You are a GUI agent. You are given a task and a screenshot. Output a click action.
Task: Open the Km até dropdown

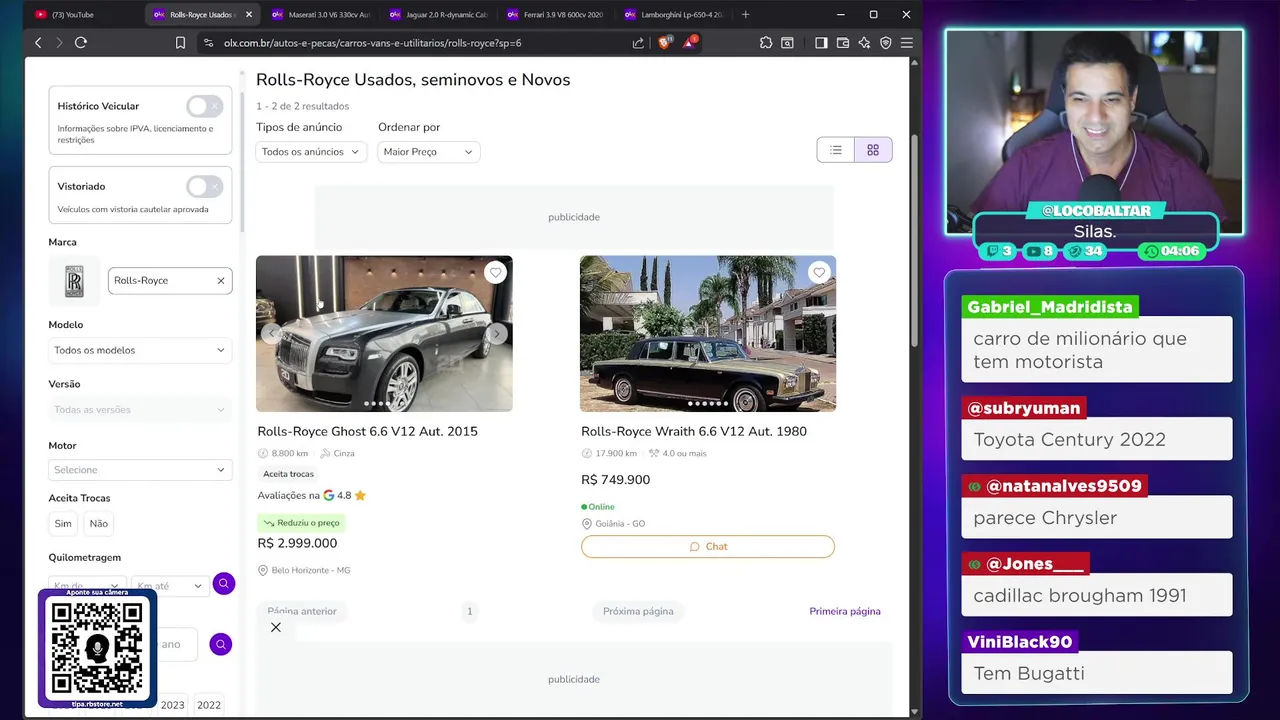pyautogui.click(x=170, y=586)
